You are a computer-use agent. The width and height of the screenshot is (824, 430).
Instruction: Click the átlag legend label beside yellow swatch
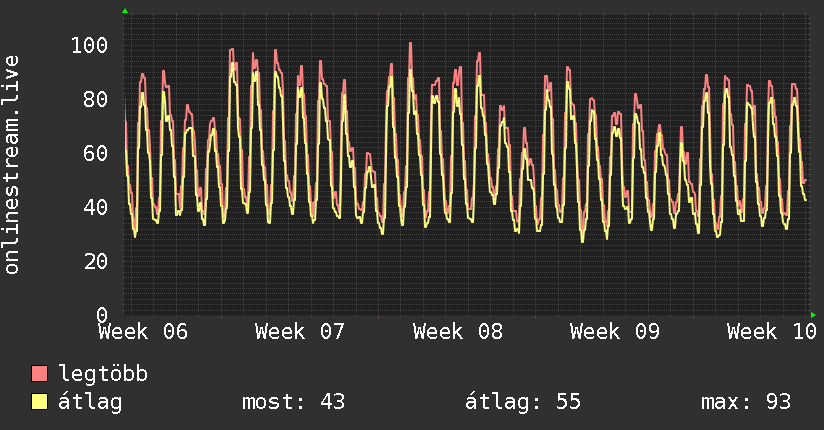pyautogui.click(x=90, y=403)
